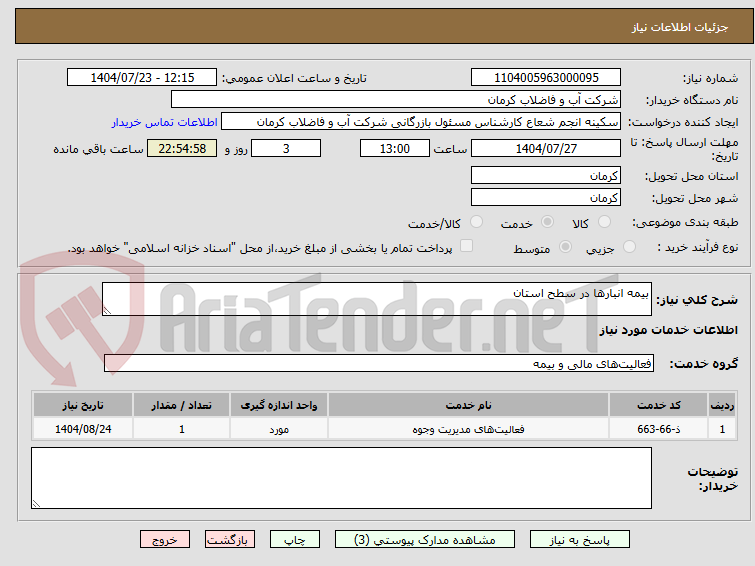Open مشاهده مدارک پیوستی (3) button

(x=425, y=540)
